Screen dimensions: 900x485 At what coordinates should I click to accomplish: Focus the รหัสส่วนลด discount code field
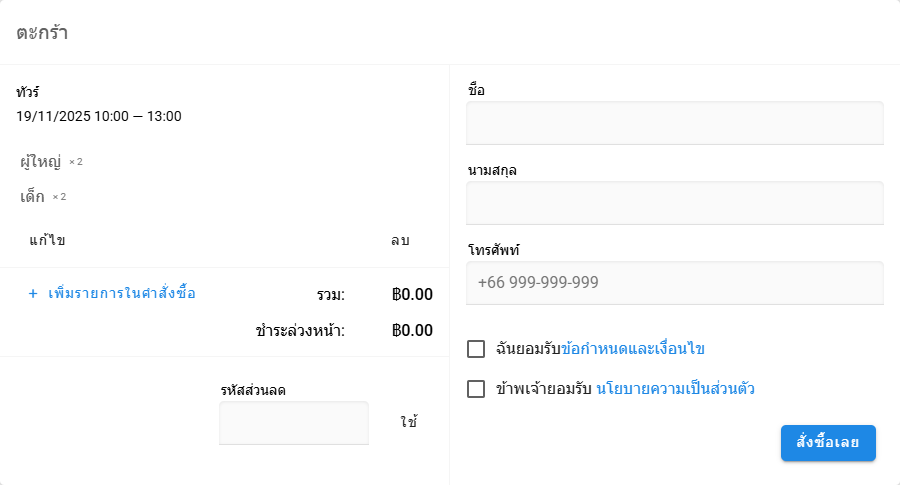coord(294,423)
